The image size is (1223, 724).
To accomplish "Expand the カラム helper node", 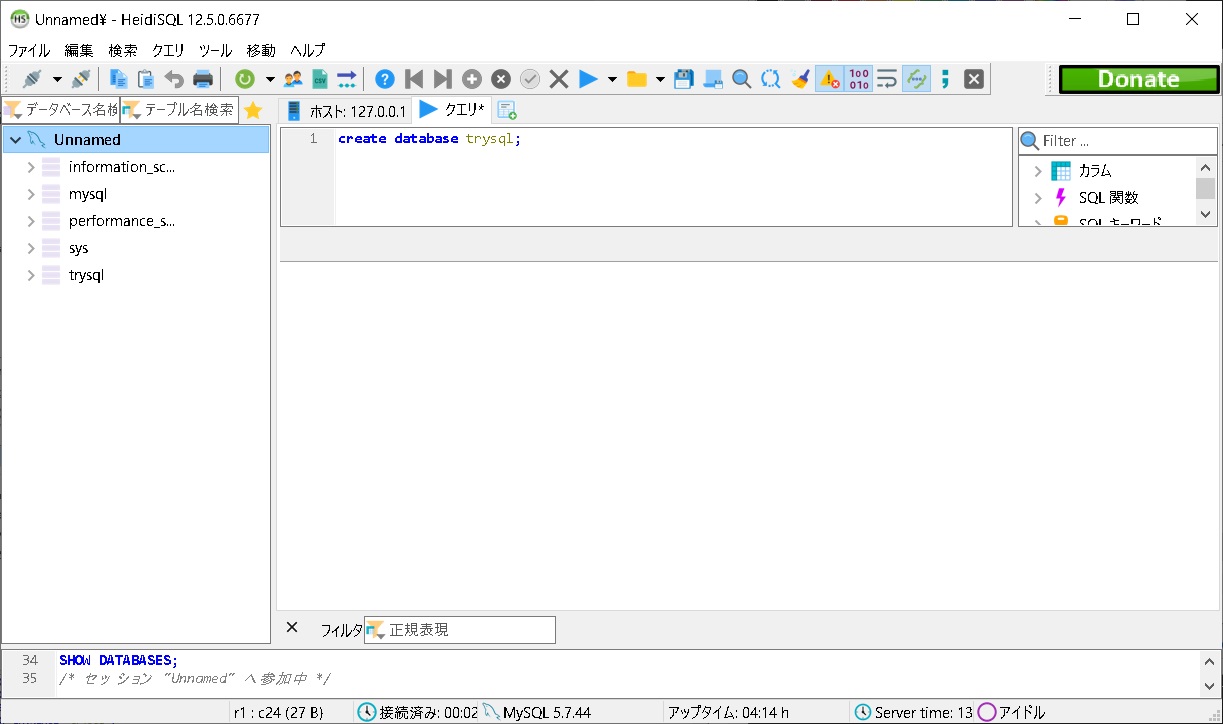I will (x=1037, y=171).
